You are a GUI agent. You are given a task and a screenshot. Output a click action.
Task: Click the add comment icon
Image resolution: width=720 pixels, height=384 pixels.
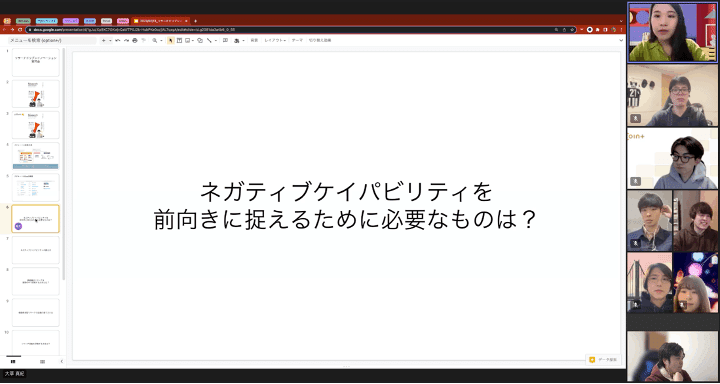pos(225,40)
